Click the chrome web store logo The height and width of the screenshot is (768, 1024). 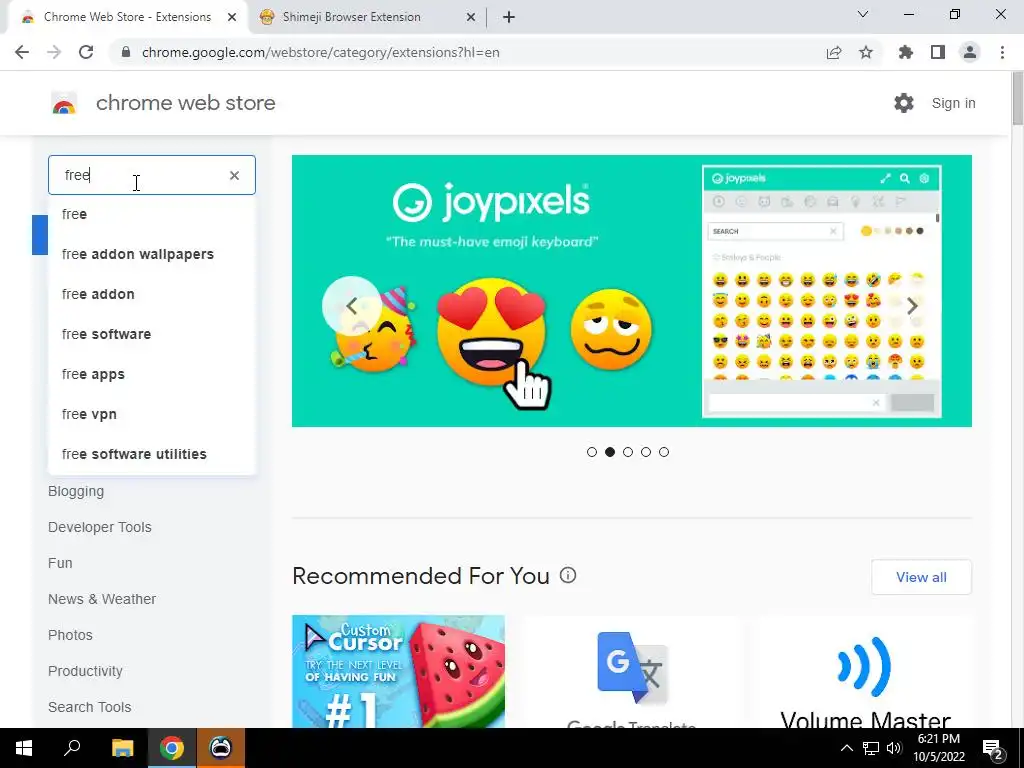point(64,103)
